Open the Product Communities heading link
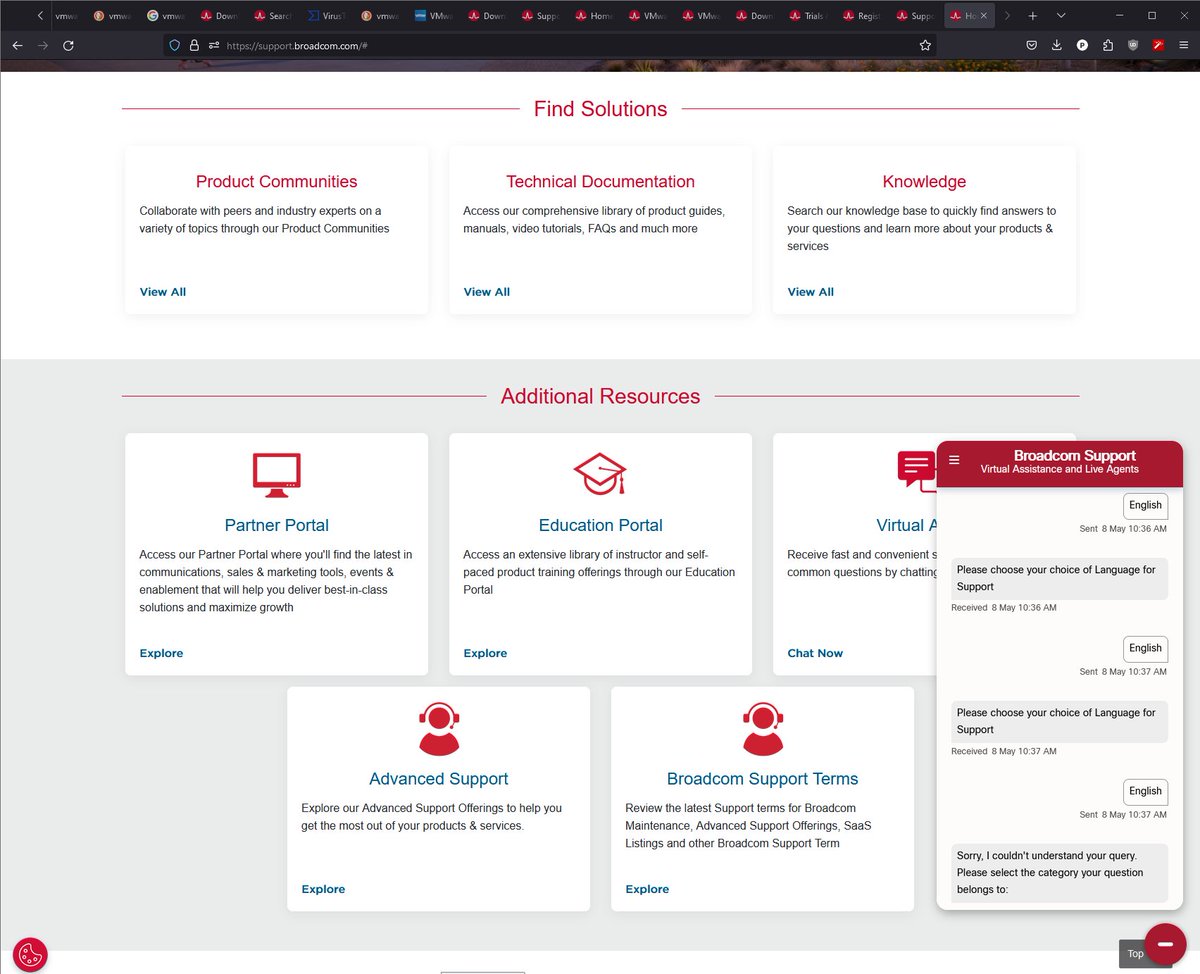 click(x=277, y=181)
